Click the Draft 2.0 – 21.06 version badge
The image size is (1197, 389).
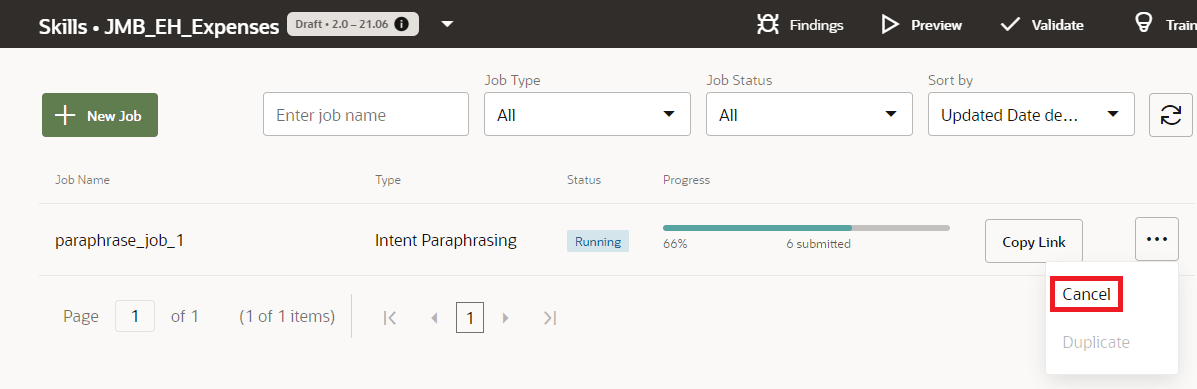pos(353,24)
